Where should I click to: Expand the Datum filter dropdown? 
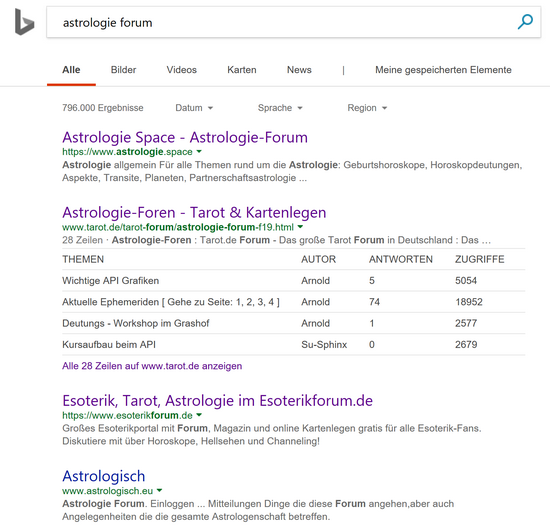click(x=194, y=108)
